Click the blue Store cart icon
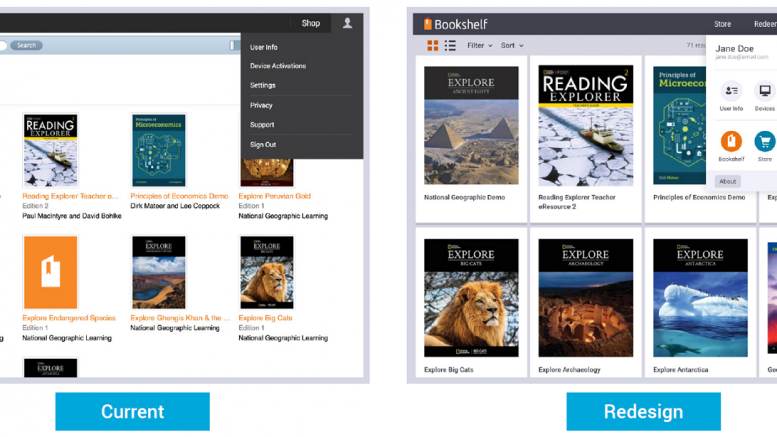Viewport: 777px width, 437px height. [765, 142]
